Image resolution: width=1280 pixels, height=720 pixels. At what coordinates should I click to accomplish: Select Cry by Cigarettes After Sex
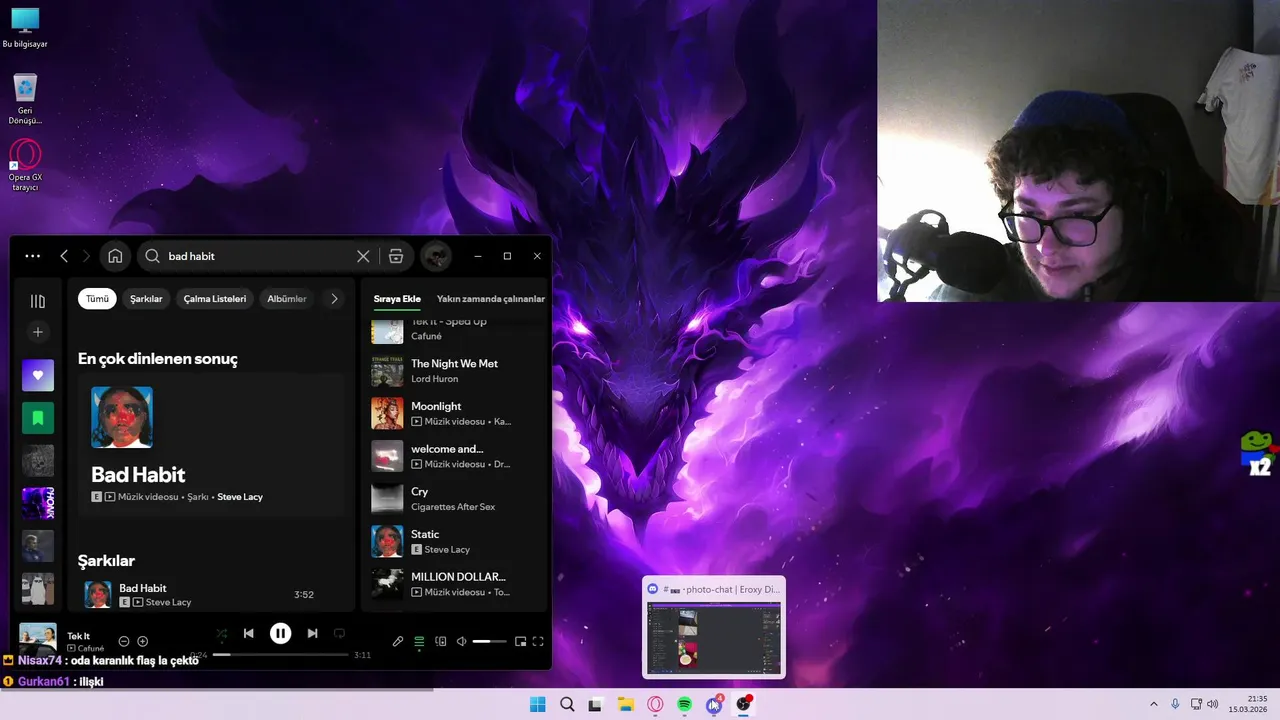pos(455,499)
